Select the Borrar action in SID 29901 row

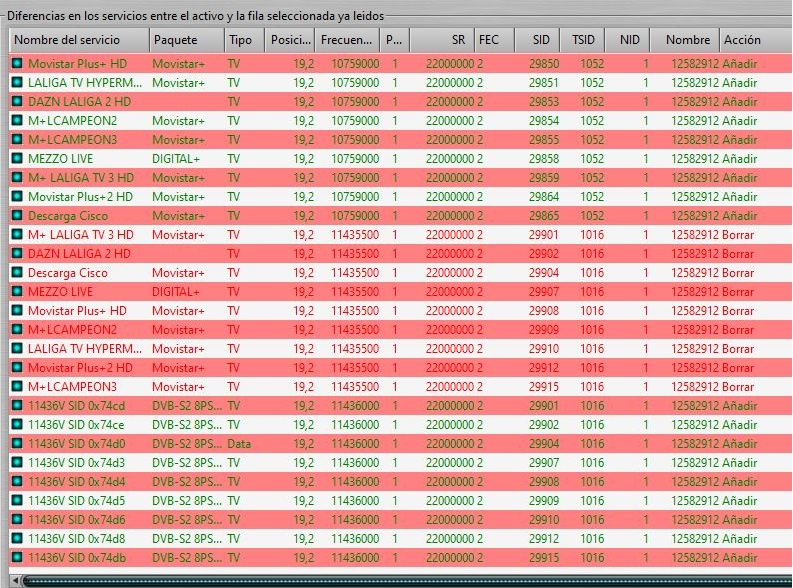pyautogui.click(x=738, y=235)
